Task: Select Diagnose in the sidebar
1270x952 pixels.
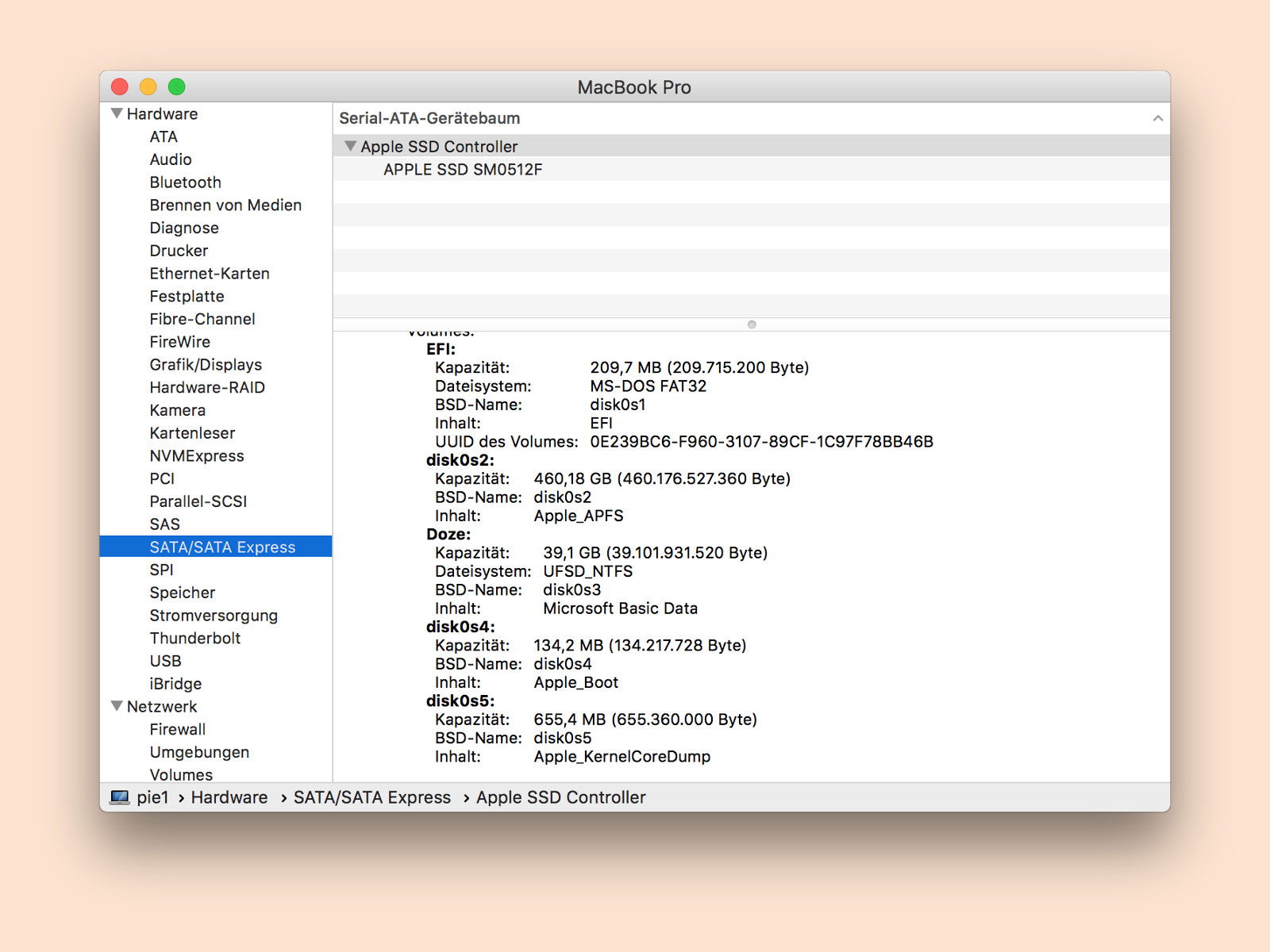Action: 184,228
